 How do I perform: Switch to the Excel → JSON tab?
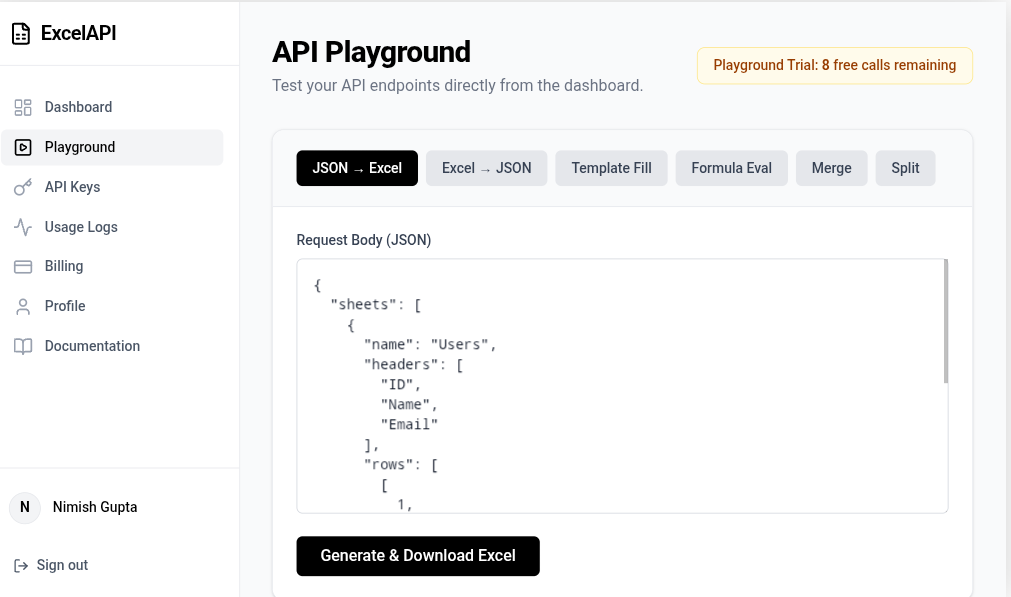pos(487,168)
